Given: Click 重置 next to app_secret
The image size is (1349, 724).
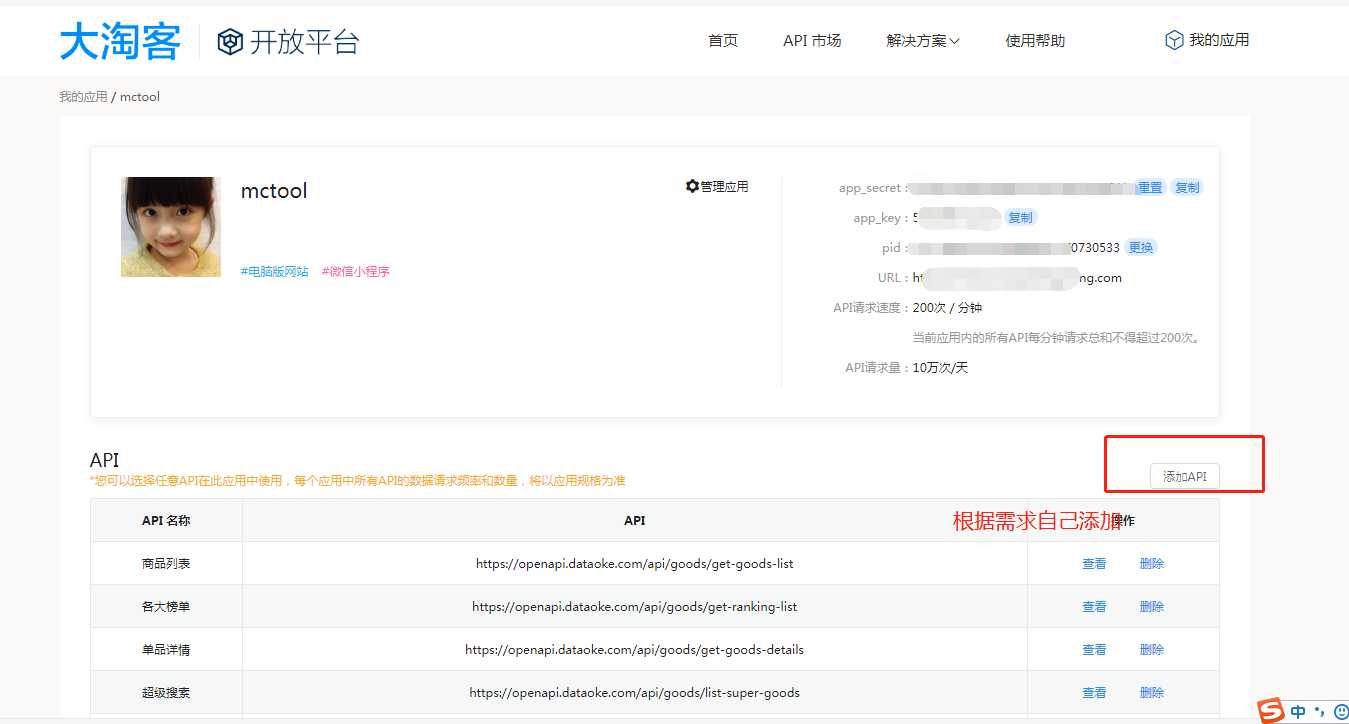Looking at the screenshot, I should (x=1150, y=187).
